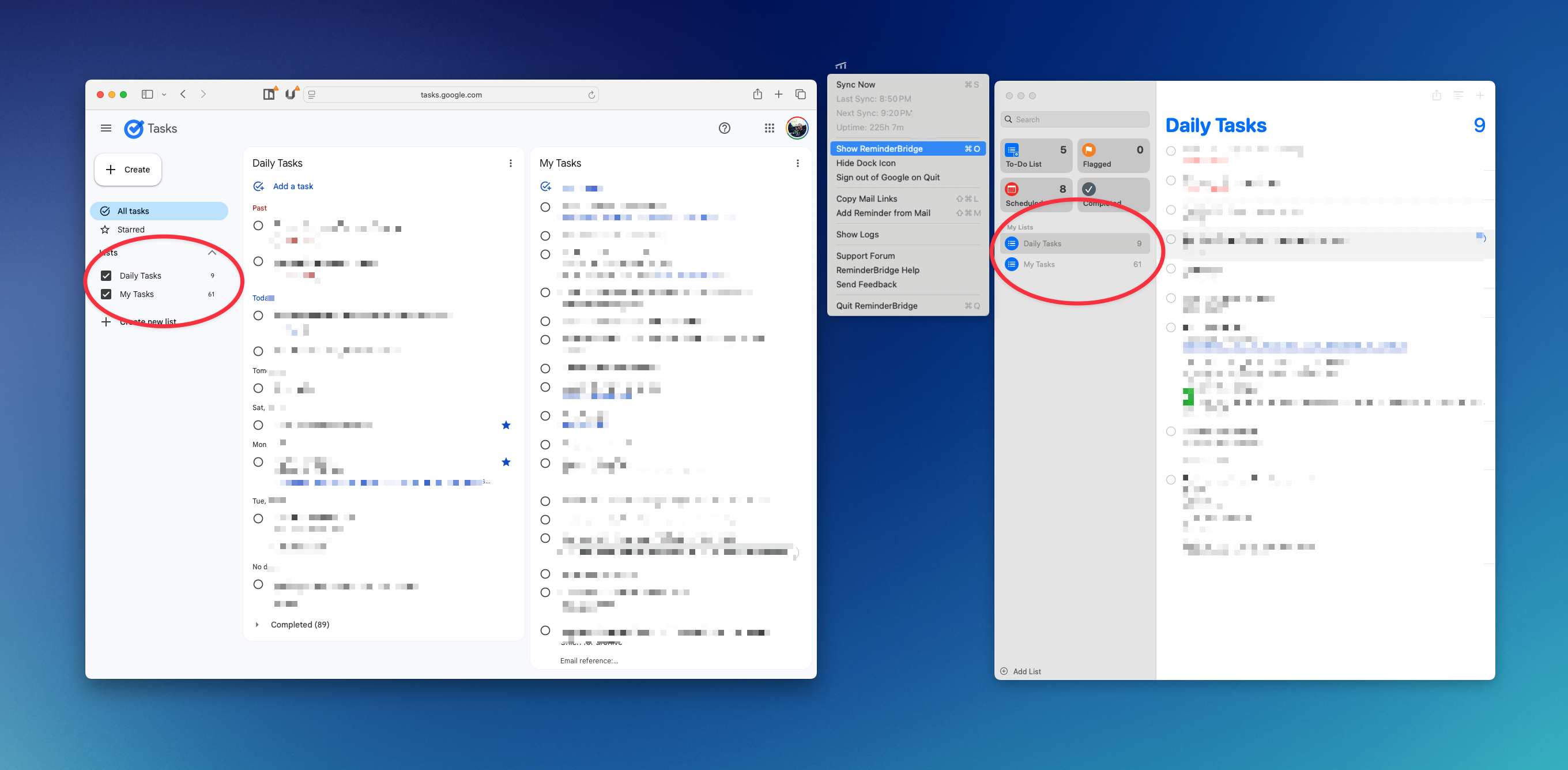This screenshot has width=1568, height=770.
Task: Click the share icon in Reminders toolbar
Action: 1437,95
